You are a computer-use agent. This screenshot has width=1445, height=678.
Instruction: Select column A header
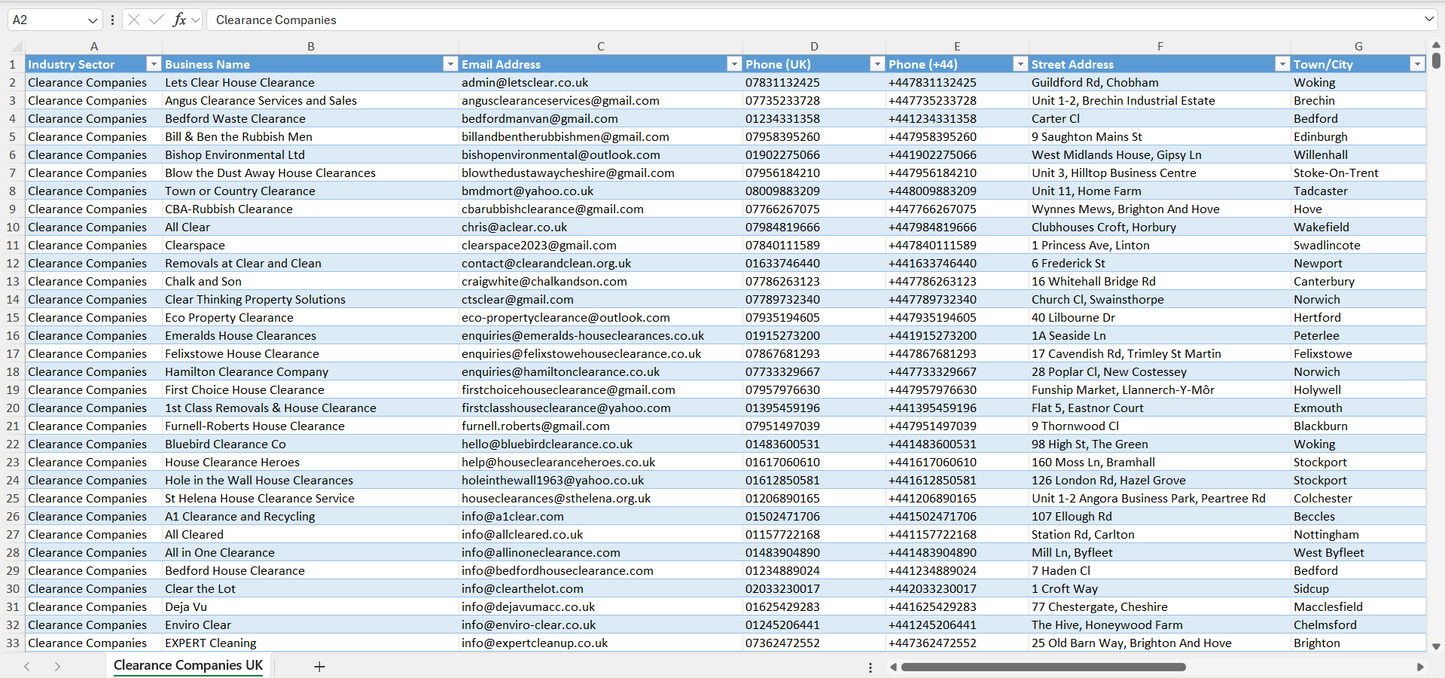coord(94,47)
